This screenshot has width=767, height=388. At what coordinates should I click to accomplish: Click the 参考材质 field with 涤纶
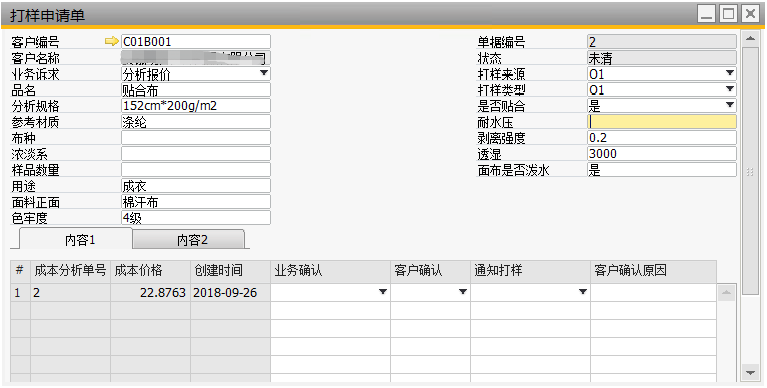tap(196, 122)
